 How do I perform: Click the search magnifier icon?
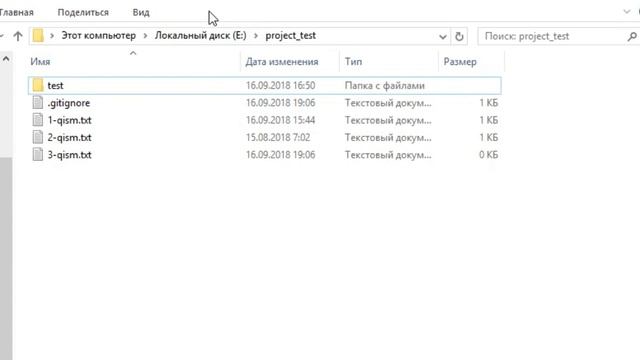tap(632, 36)
